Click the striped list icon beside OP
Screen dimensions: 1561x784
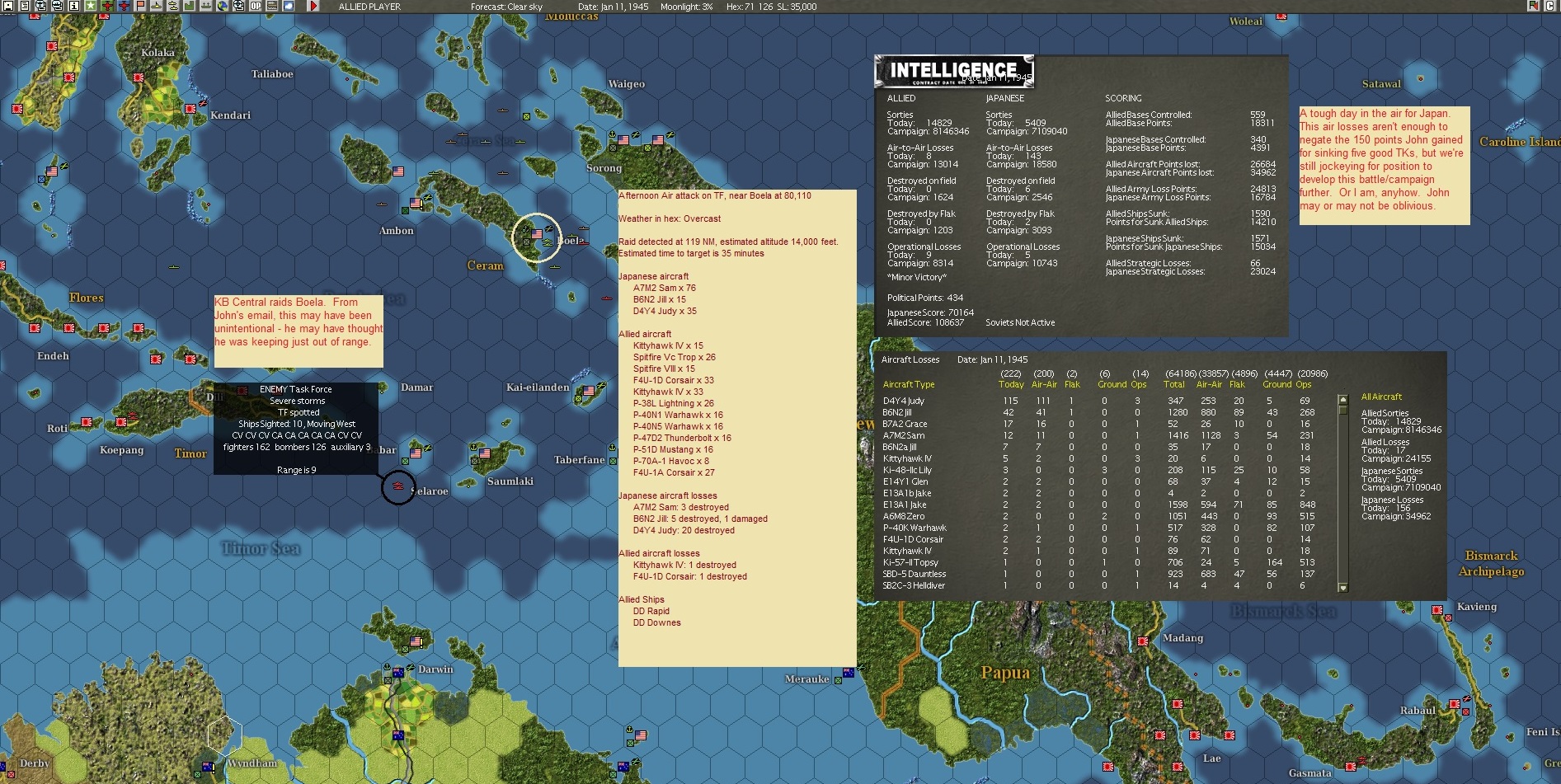tap(271, 6)
